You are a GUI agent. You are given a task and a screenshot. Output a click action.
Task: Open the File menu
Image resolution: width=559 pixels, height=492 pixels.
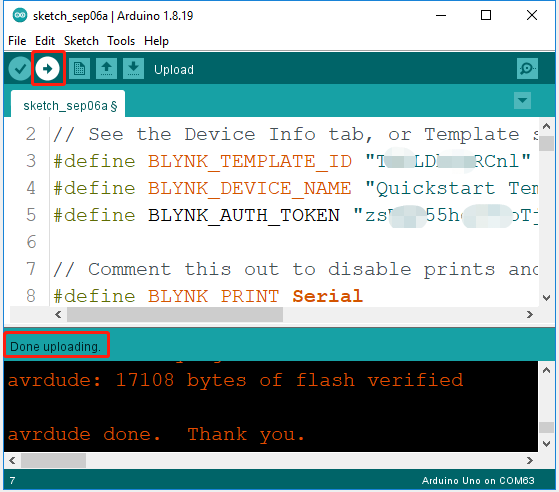click(17, 41)
